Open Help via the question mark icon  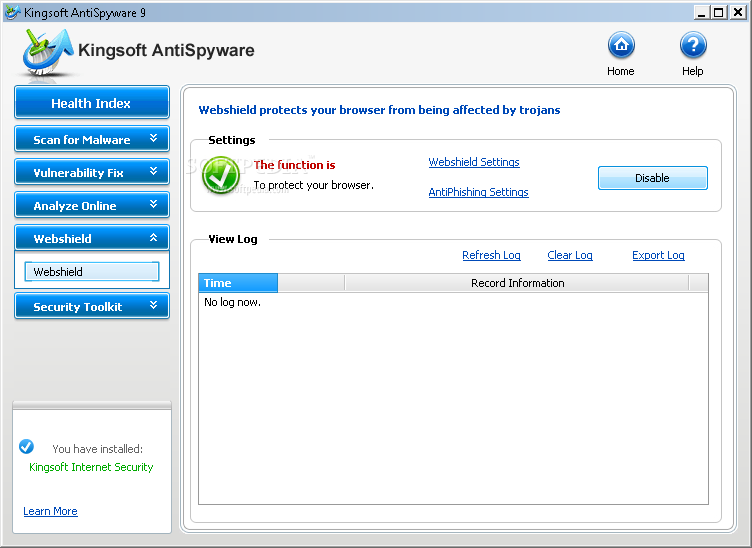click(x=693, y=46)
